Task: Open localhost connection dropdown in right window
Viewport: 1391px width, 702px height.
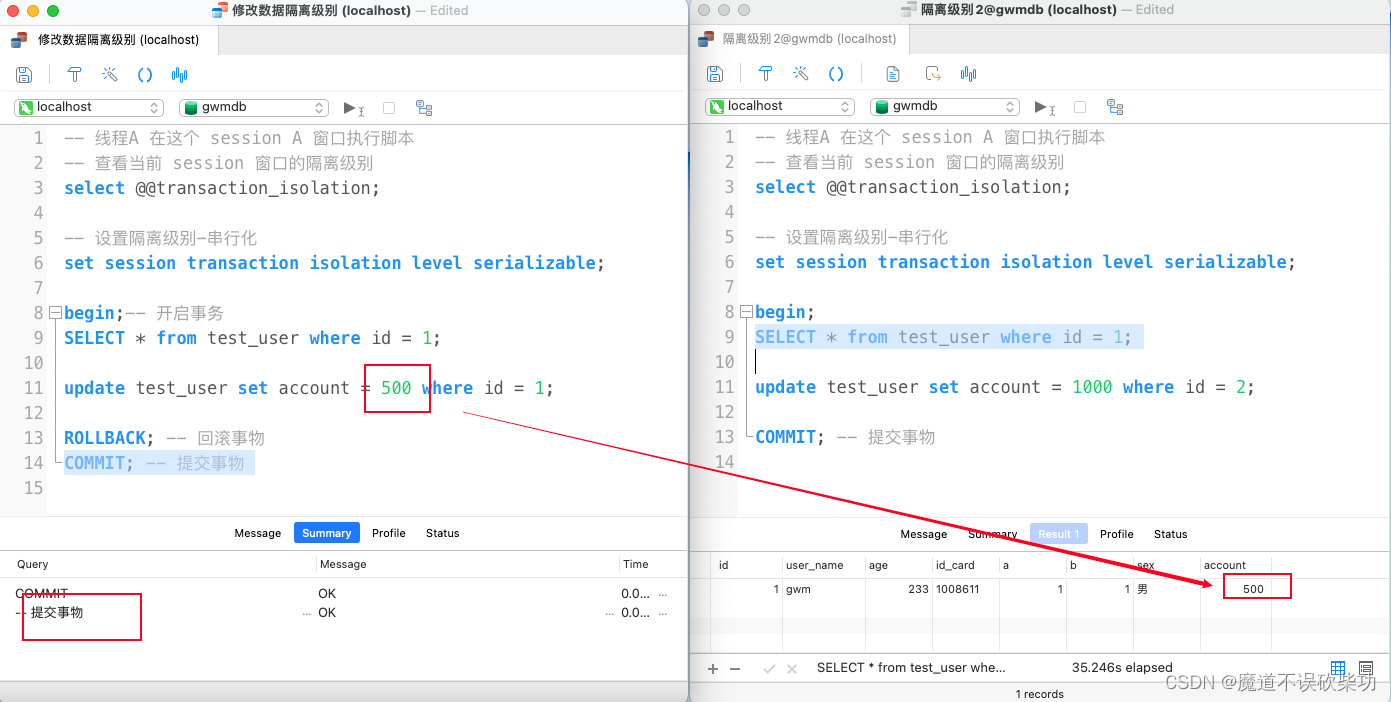Action: 780,106
